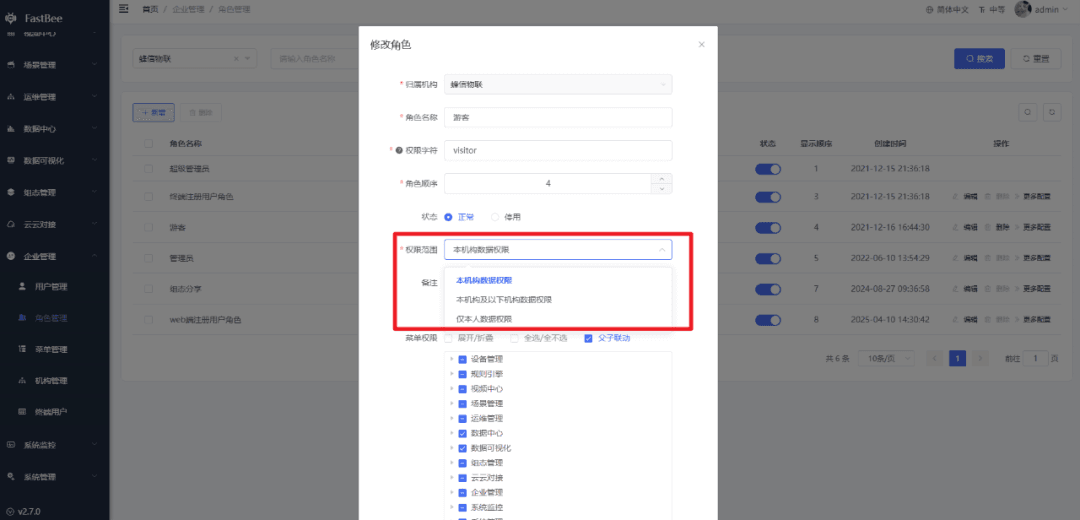Toggle status switch for 超级管理员 row
Viewport: 1080px width, 520px height.
[x=768, y=169]
